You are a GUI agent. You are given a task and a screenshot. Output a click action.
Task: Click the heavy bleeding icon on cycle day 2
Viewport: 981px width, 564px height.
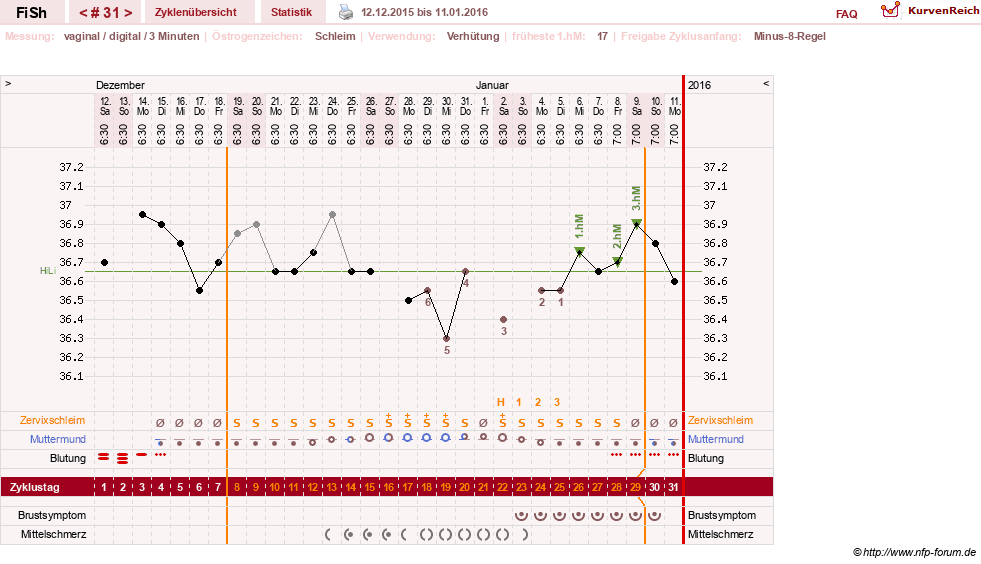pyautogui.click(x=123, y=458)
